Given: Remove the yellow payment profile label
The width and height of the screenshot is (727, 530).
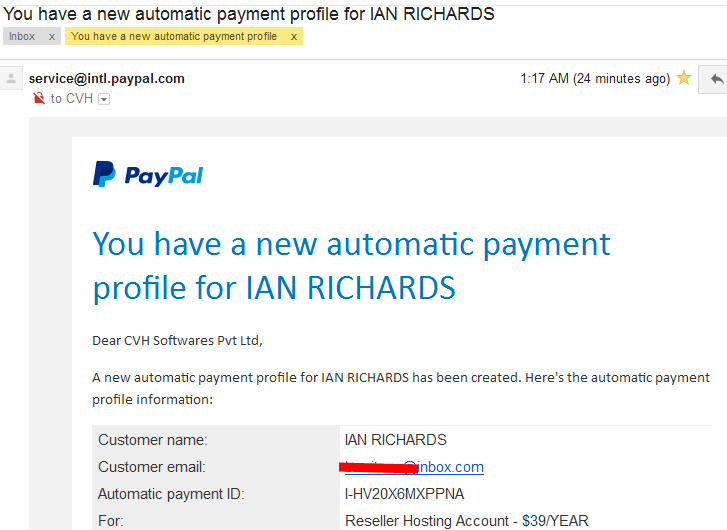Looking at the screenshot, I should click(x=293, y=37).
